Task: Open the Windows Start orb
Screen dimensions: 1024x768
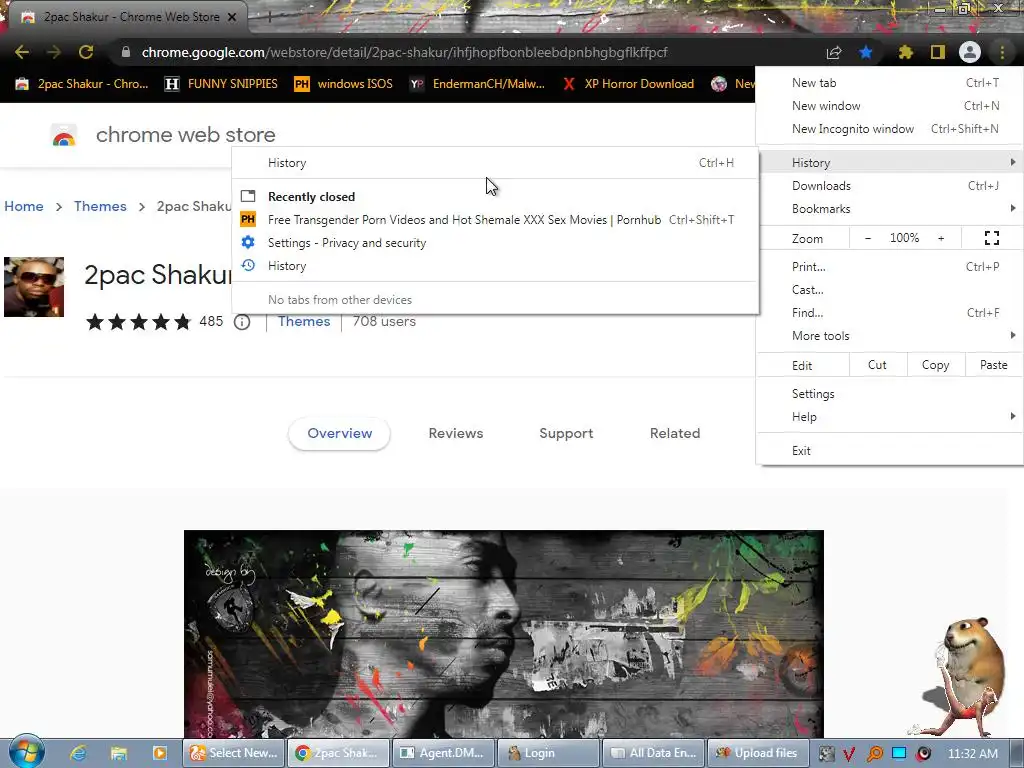Action: coord(26,752)
